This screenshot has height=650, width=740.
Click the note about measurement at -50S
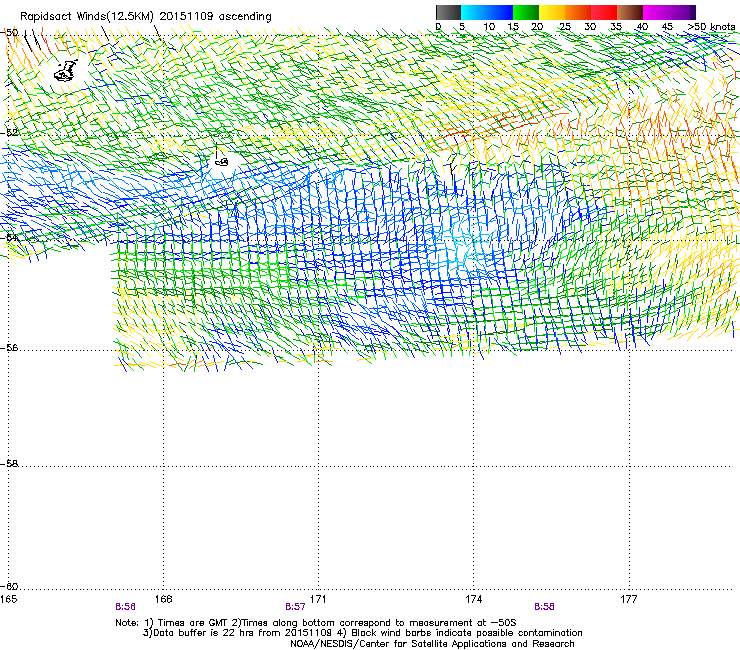373,623
